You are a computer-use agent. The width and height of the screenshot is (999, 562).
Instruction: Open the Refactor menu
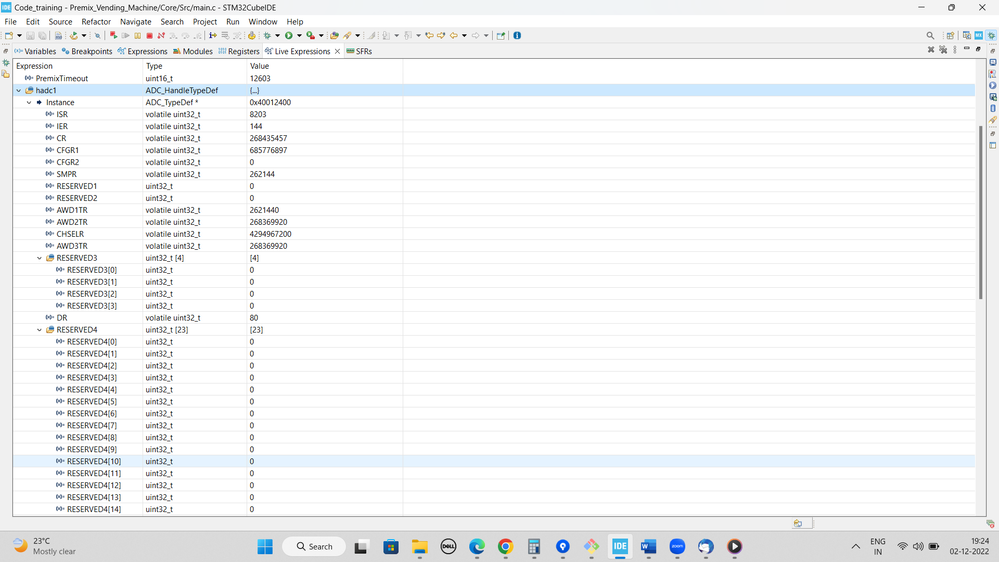pos(96,22)
